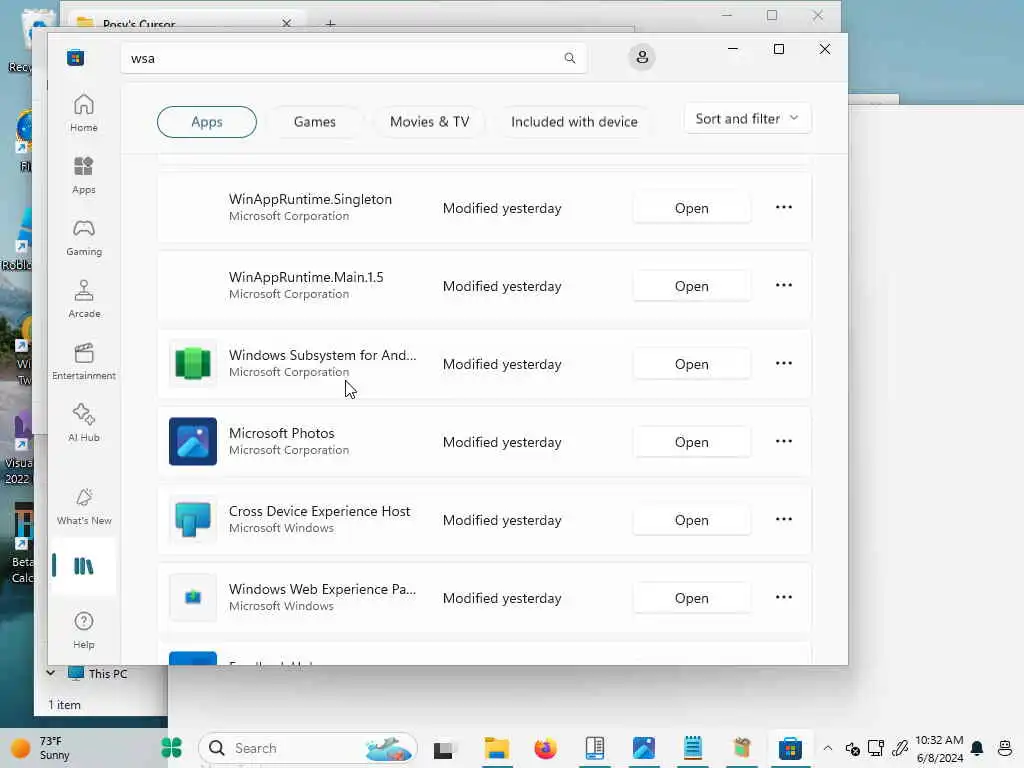Open WinAppRuntime.Main.1.5
Viewport: 1024px width, 768px height.
click(691, 286)
